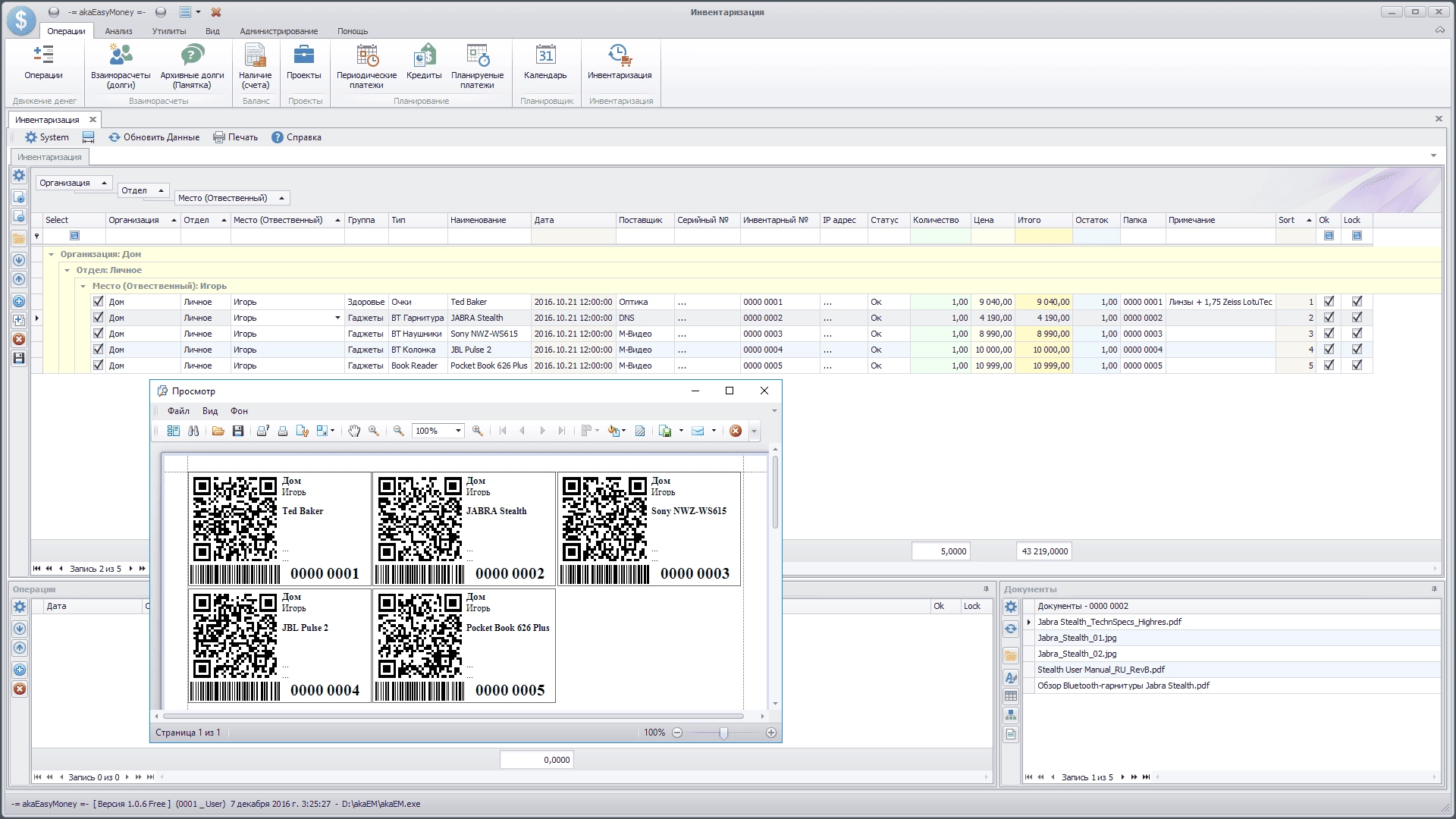Click the binoculars search icon in preview toolbar
This screenshot has width=1456, height=819.
pos(193,431)
